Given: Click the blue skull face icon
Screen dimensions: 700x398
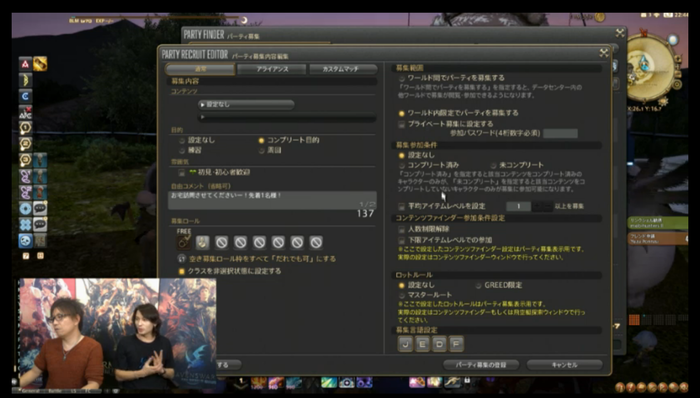Looking at the screenshot, I should click(25, 240).
